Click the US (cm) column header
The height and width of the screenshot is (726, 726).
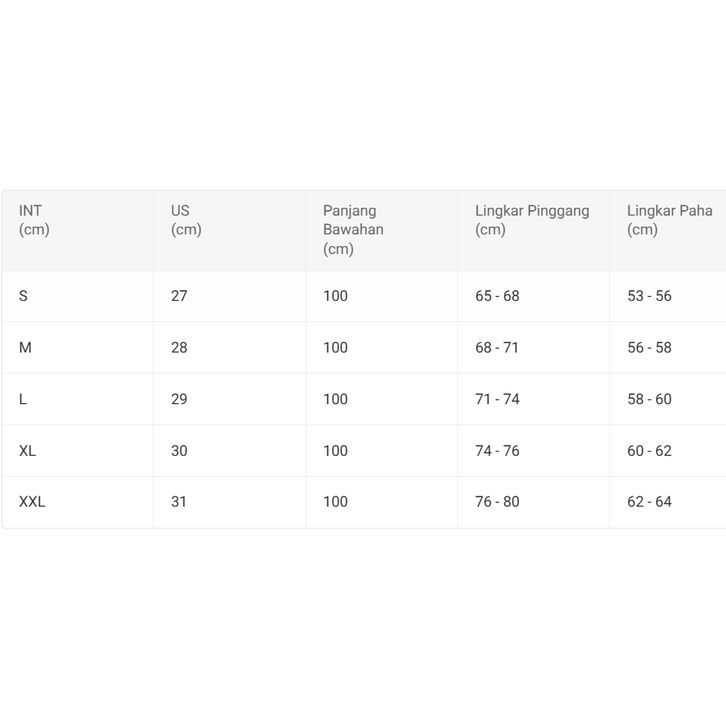(186, 220)
